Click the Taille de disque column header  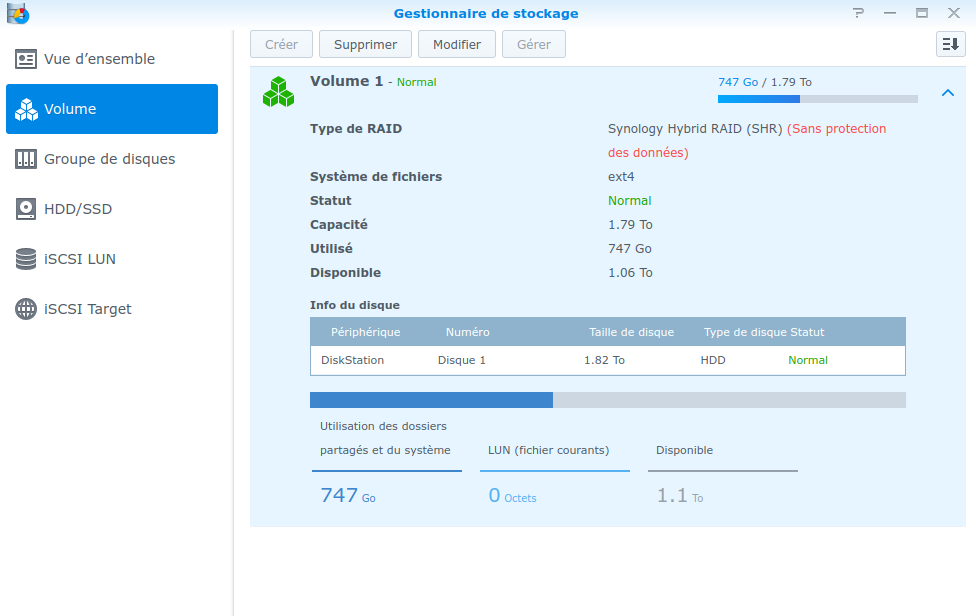[632, 332]
